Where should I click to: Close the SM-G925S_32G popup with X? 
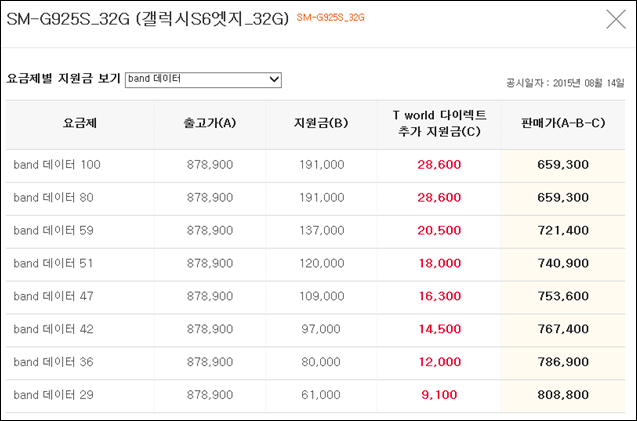[616, 19]
